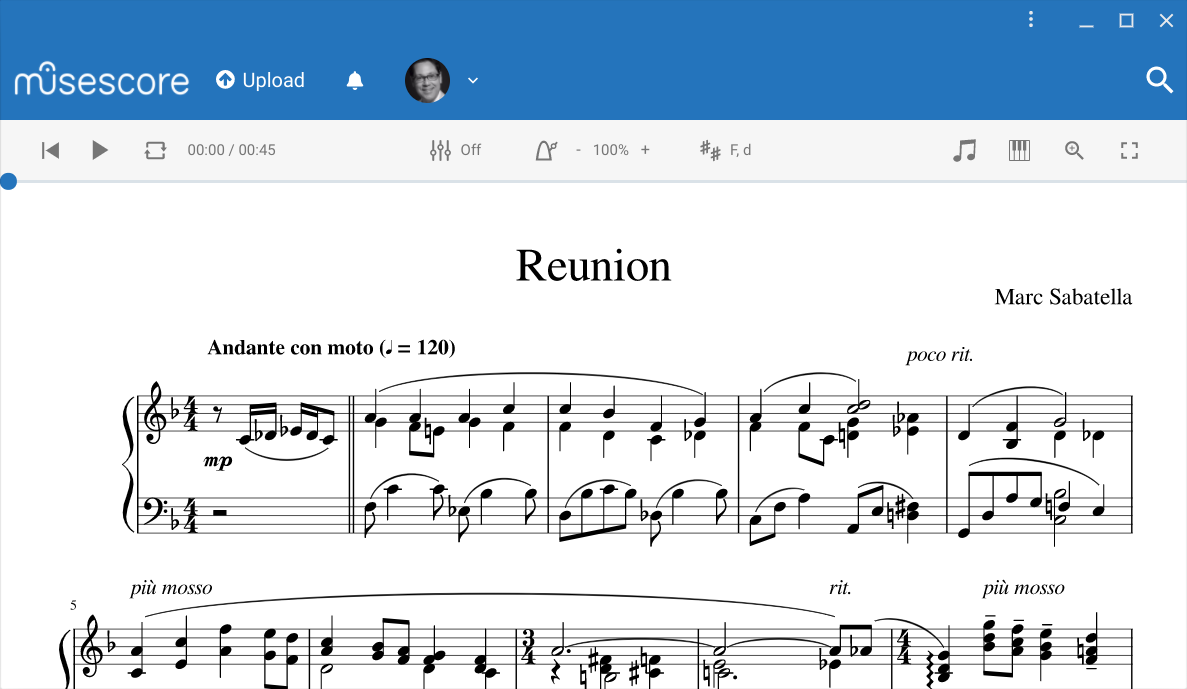Viewport: 1187px width, 689px height.
Task: Click the poco rit. marking
Action: pos(939,354)
